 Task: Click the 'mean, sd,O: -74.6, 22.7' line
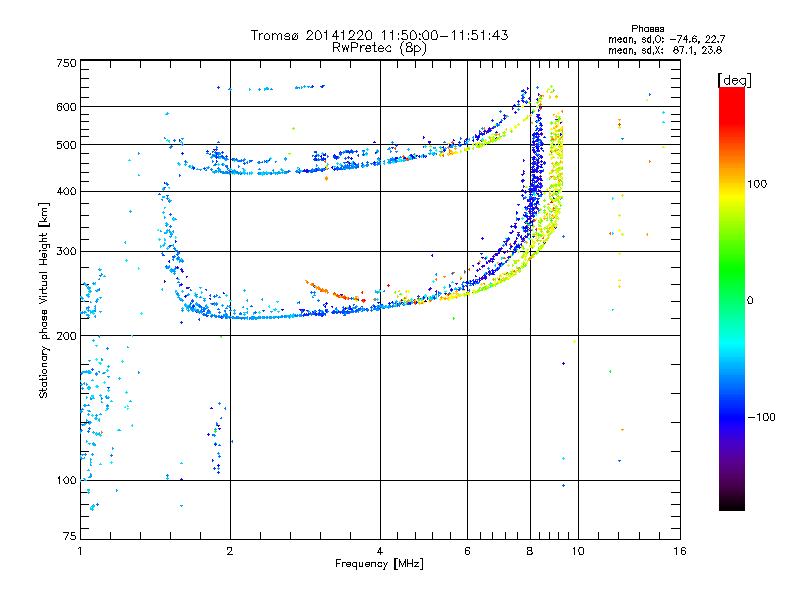pyautogui.click(x=666, y=39)
